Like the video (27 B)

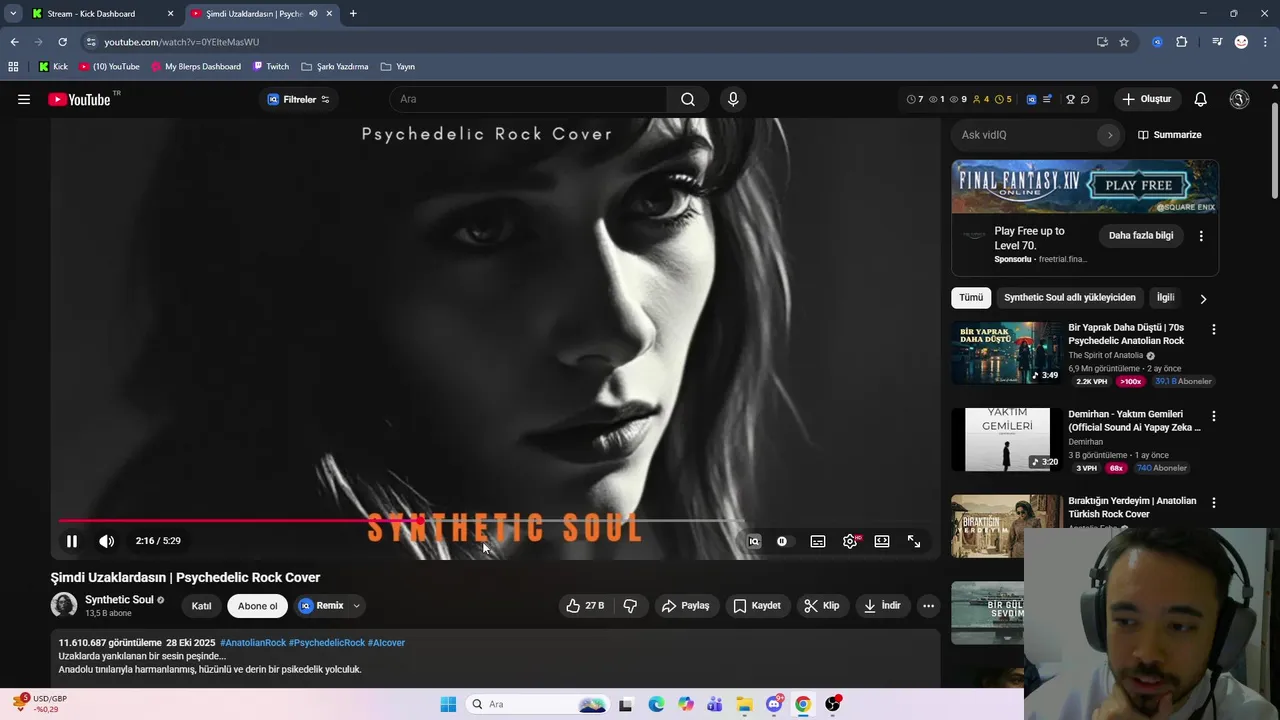coord(585,605)
